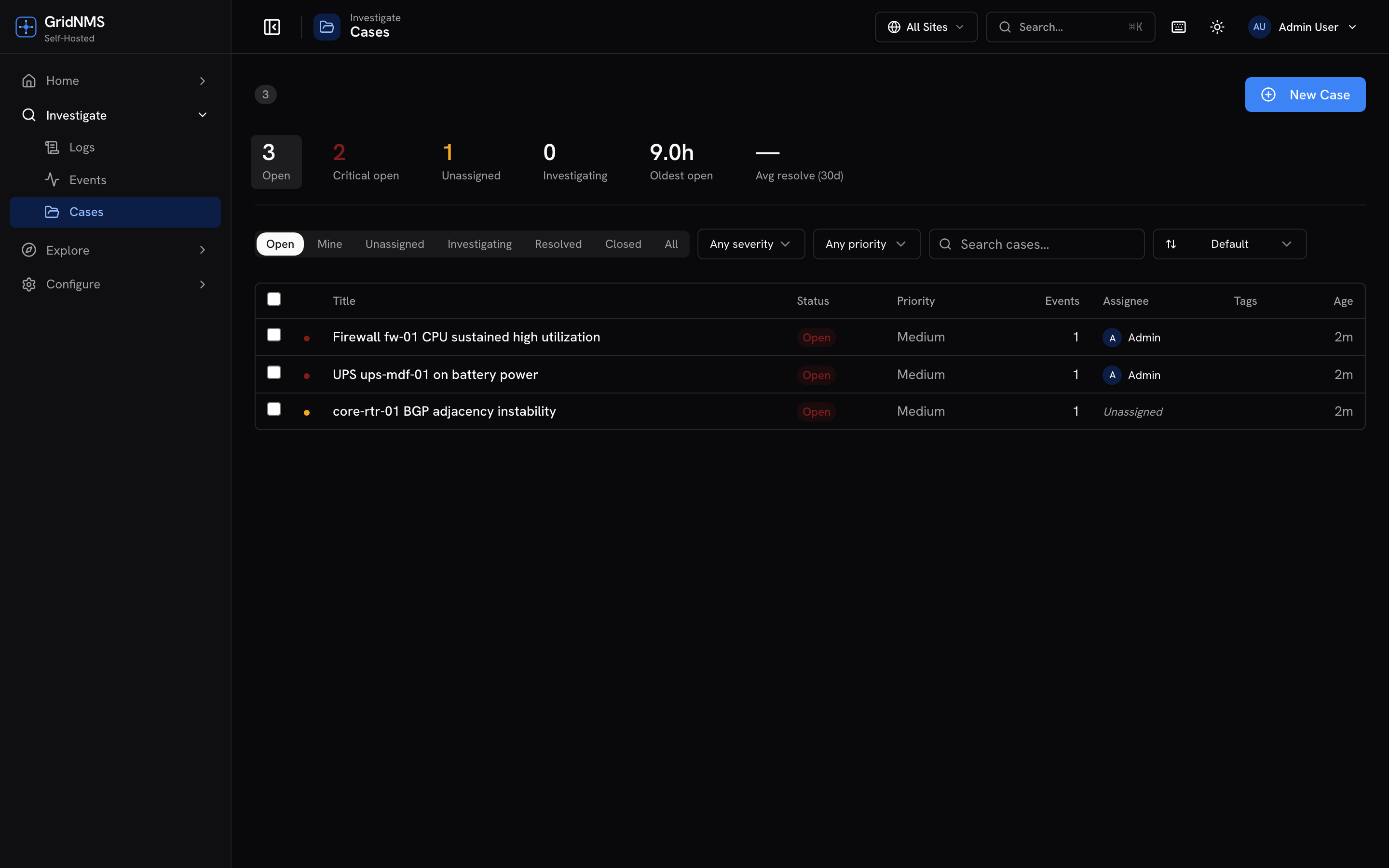1389x868 pixels.
Task: Check the core-rtr-01 BGP case checkbox
Action: coord(274,409)
